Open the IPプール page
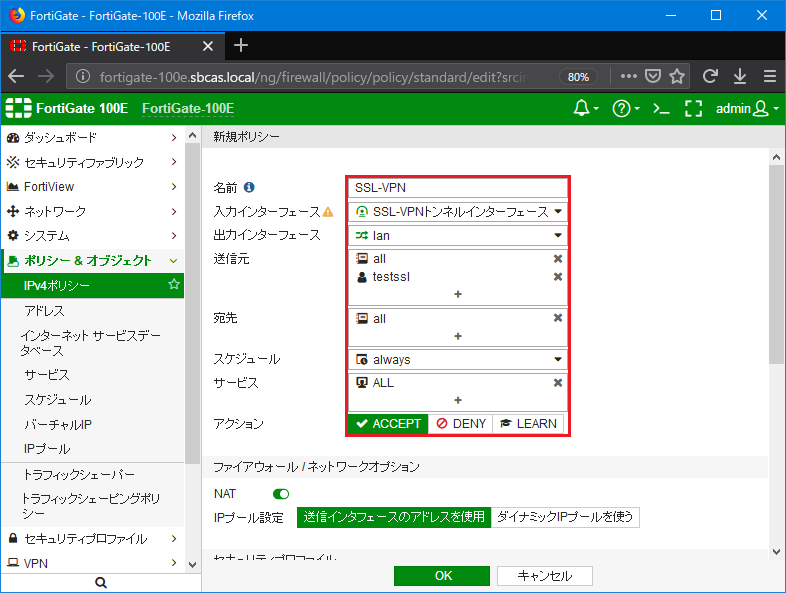This screenshot has height=593, width=786. coord(92,449)
